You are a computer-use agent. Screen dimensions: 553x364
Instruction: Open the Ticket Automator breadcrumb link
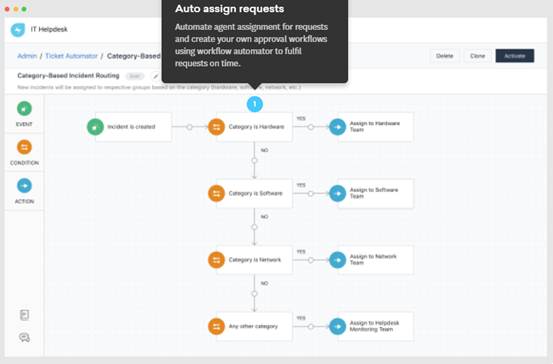point(71,56)
